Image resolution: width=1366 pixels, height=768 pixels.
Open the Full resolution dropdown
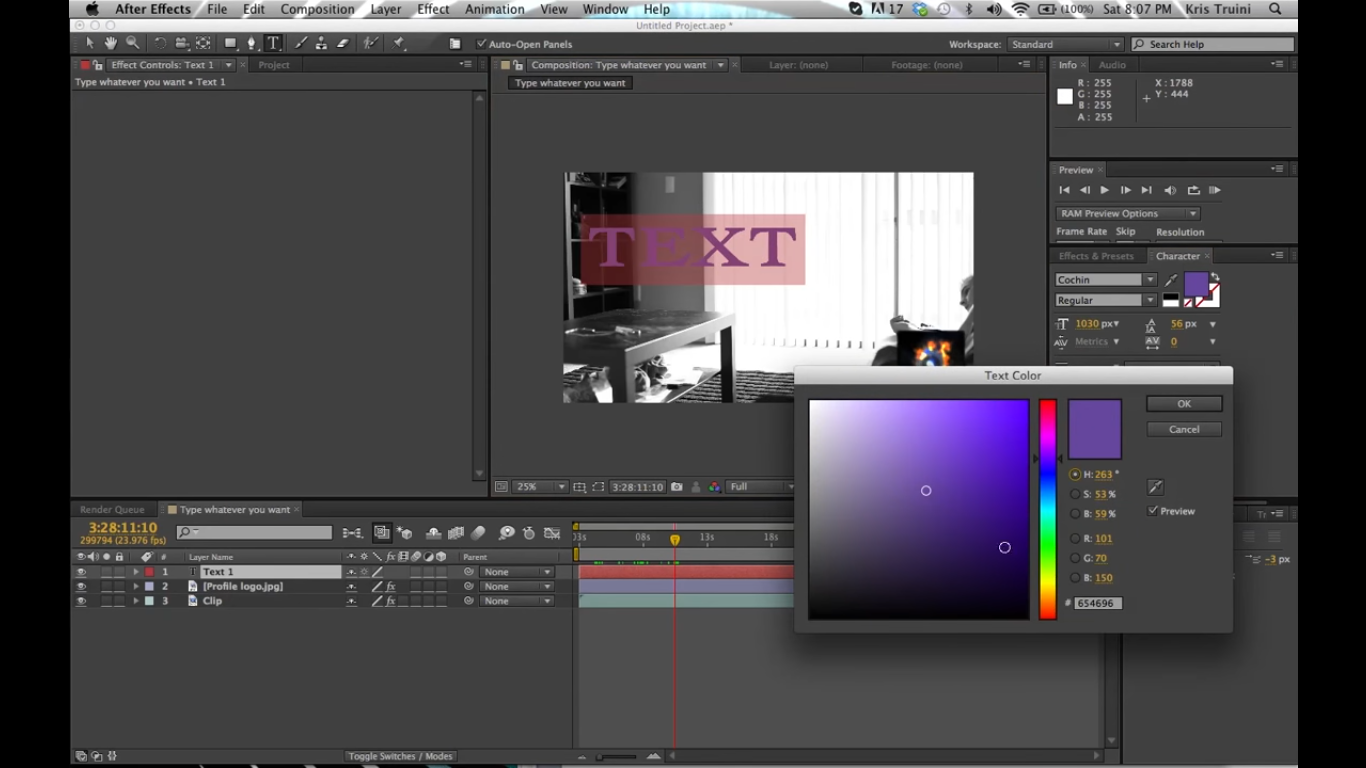pos(760,487)
